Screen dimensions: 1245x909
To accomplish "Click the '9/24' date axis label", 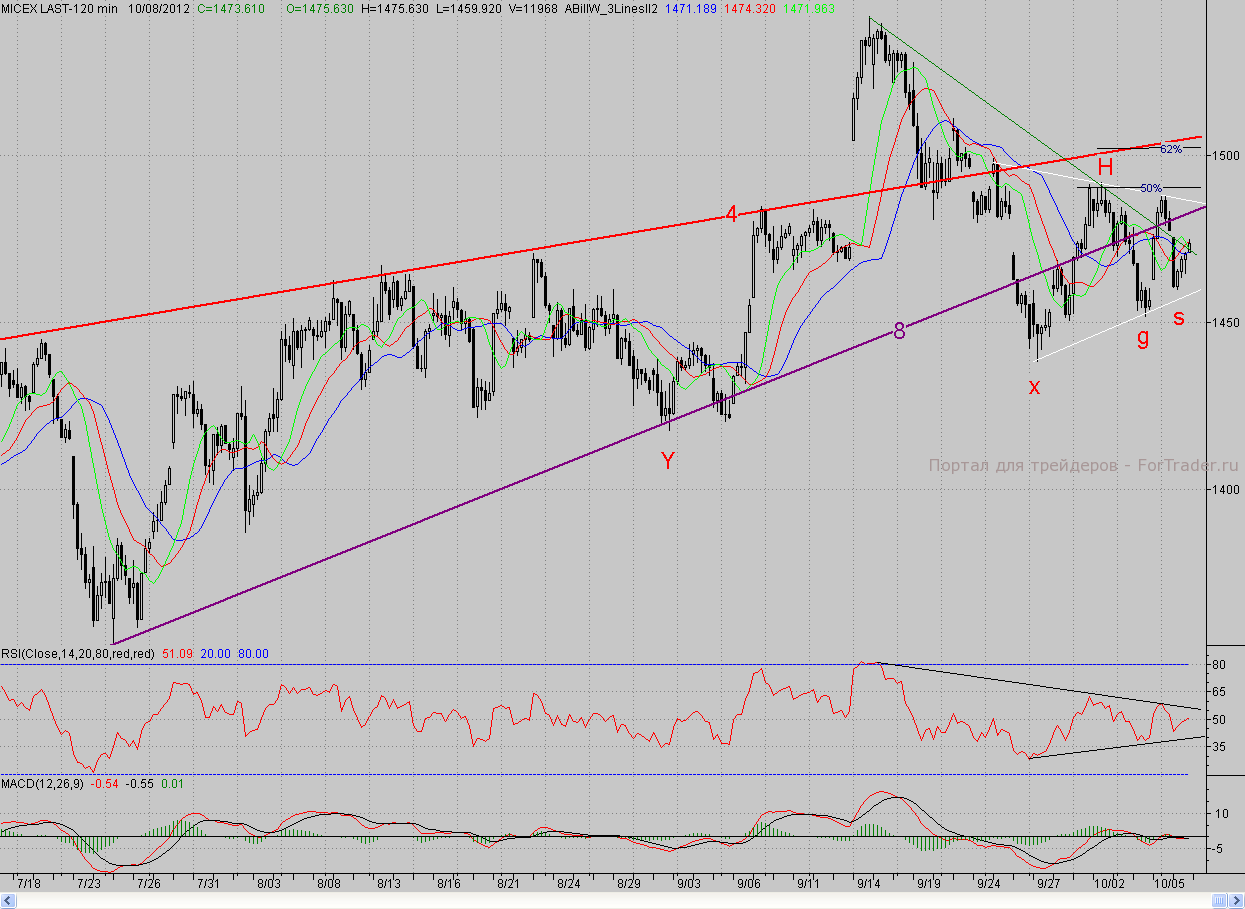I will (x=989, y=884).
